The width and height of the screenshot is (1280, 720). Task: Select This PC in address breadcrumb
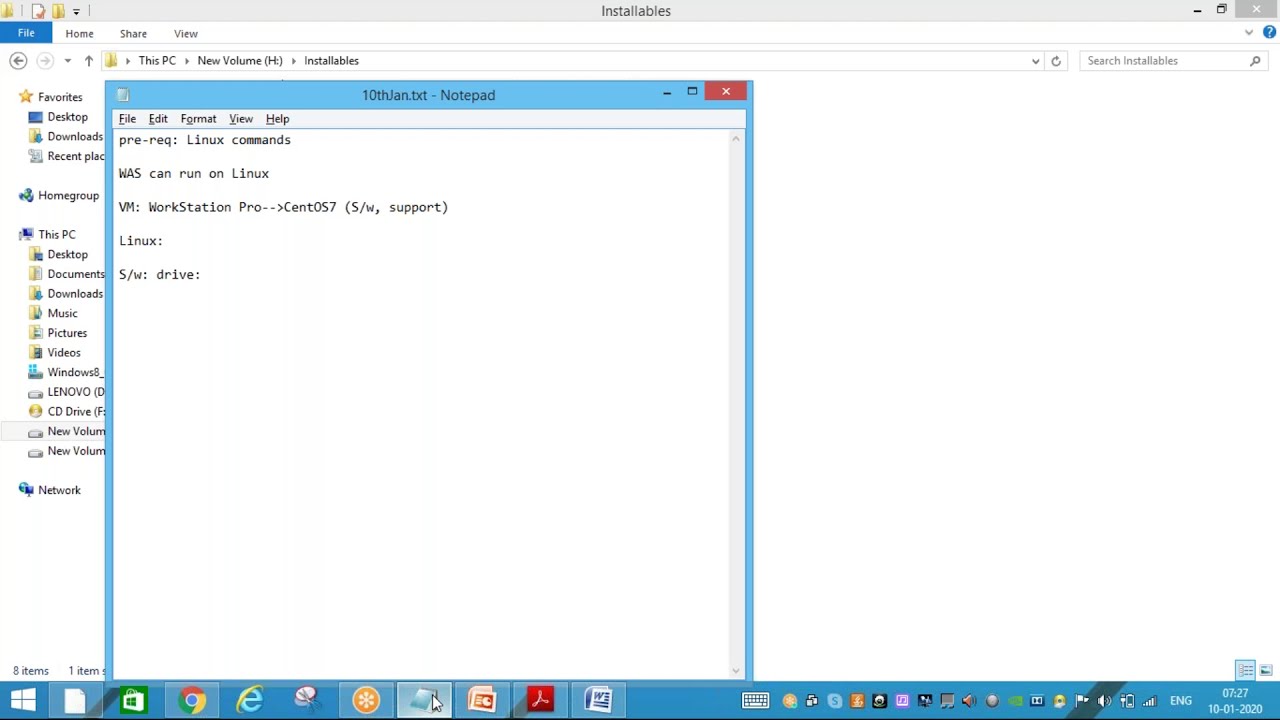click(157, 61)
